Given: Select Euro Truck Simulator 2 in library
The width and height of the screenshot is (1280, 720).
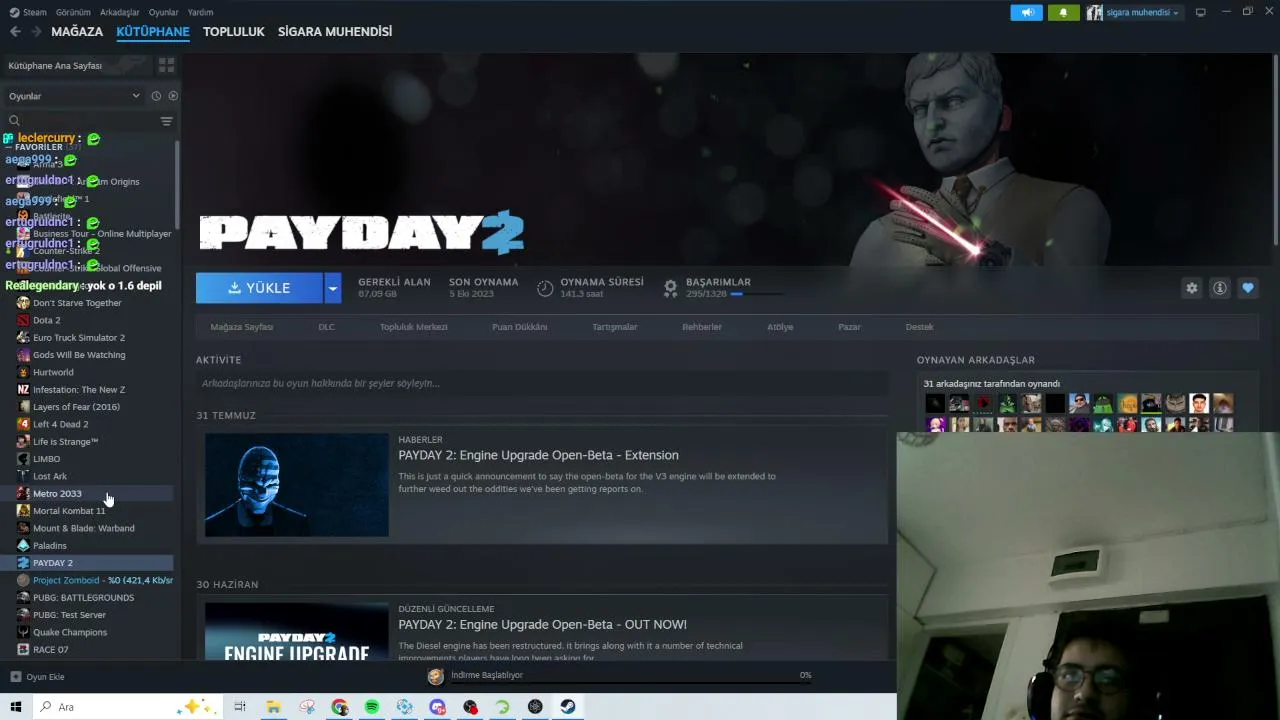Looking at the screenshot, I should (x=79, y=338).
